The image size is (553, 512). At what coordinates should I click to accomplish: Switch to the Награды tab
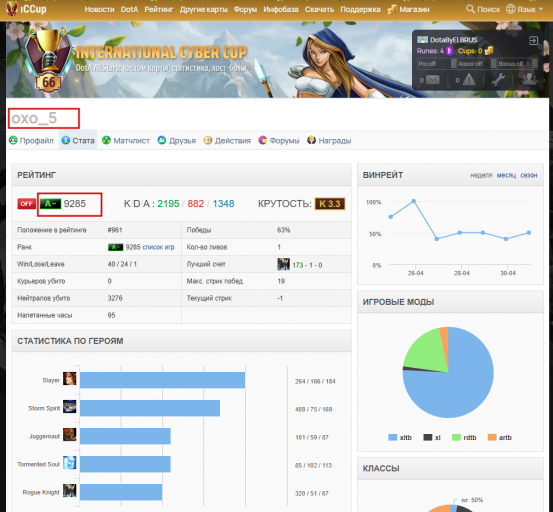click(x=329, y=141)
